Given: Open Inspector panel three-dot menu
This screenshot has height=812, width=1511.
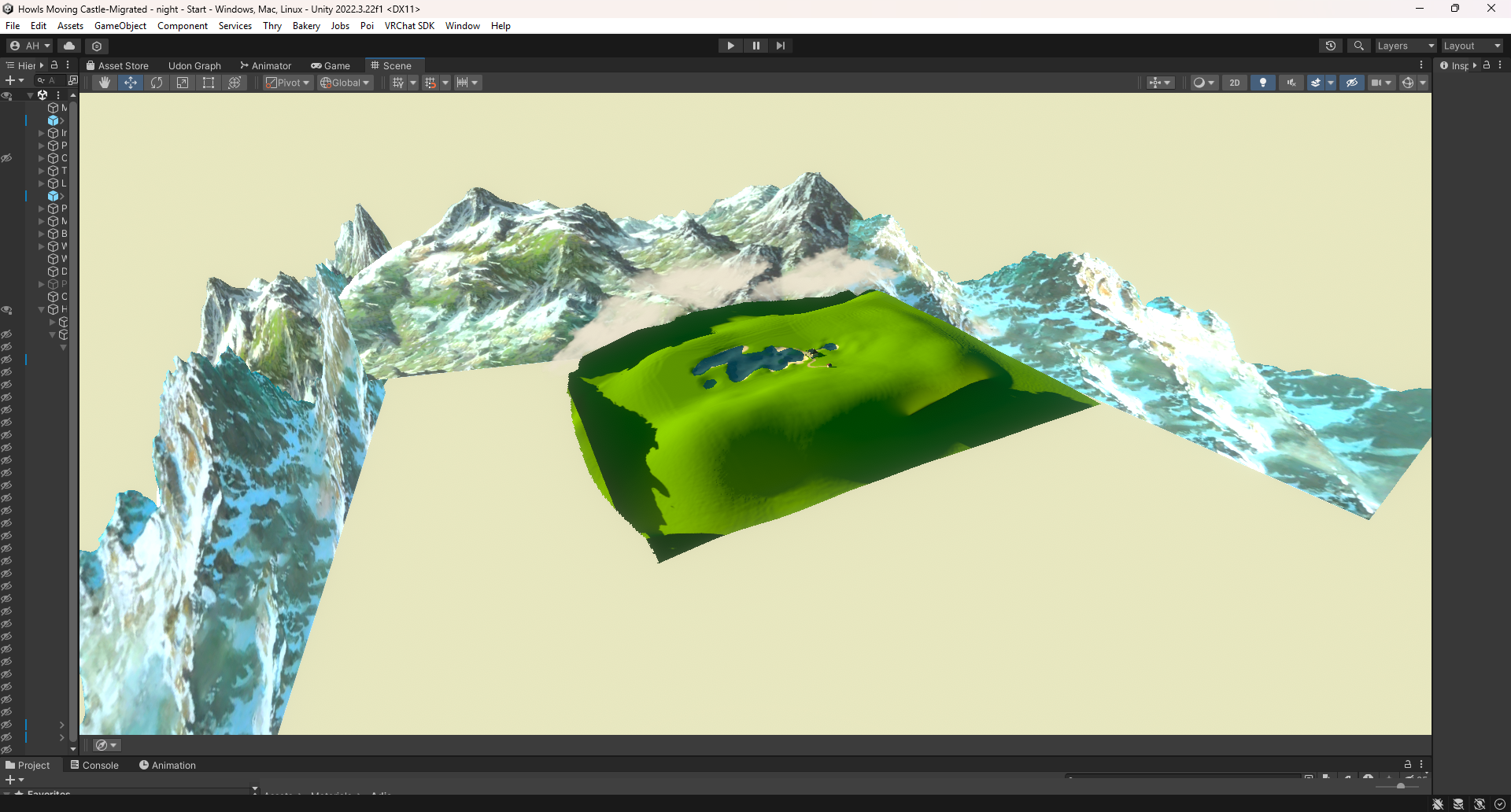Looking at the screenshot, I should [1500, 65].
